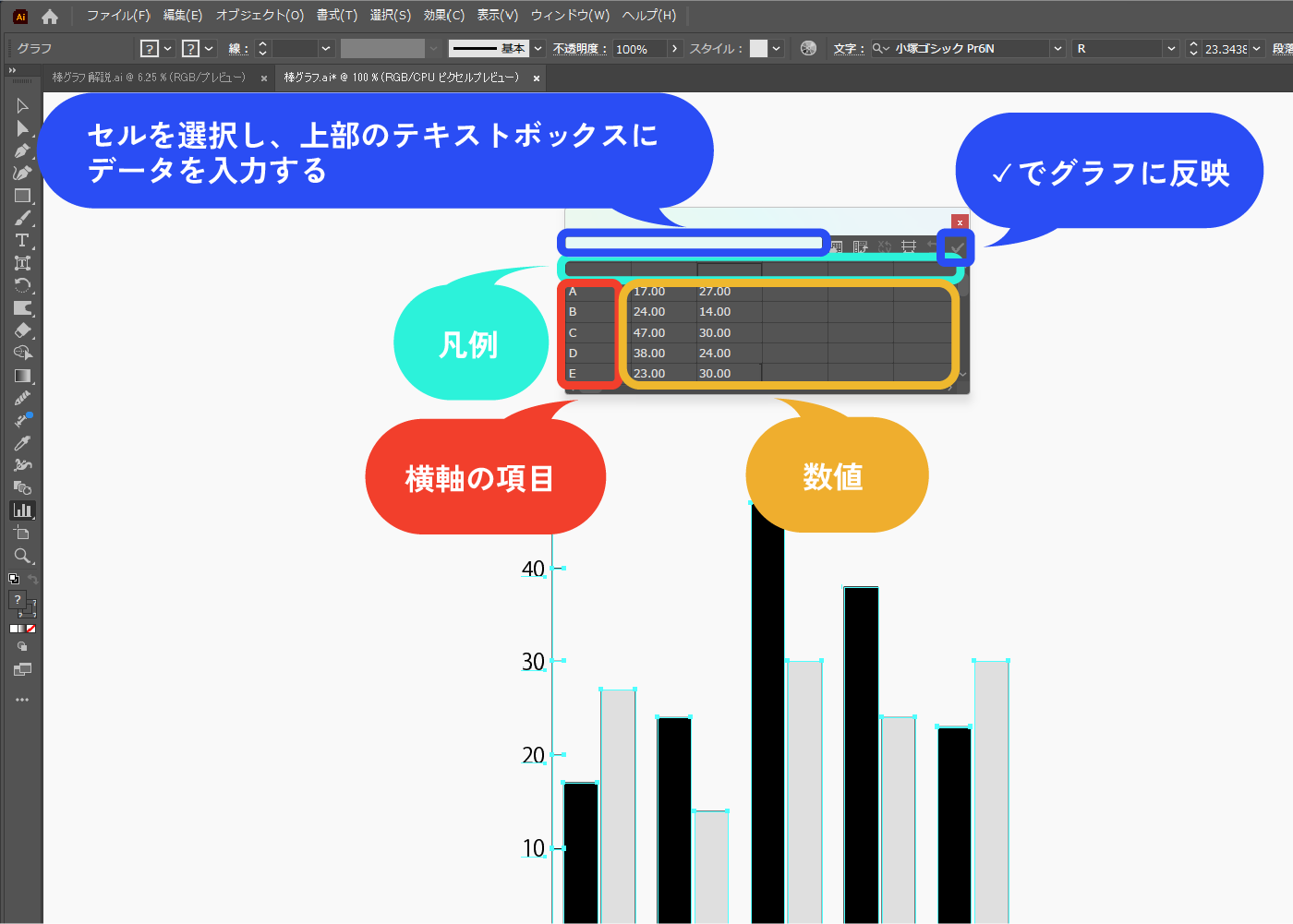Select the Eyedropper tool

22,442
